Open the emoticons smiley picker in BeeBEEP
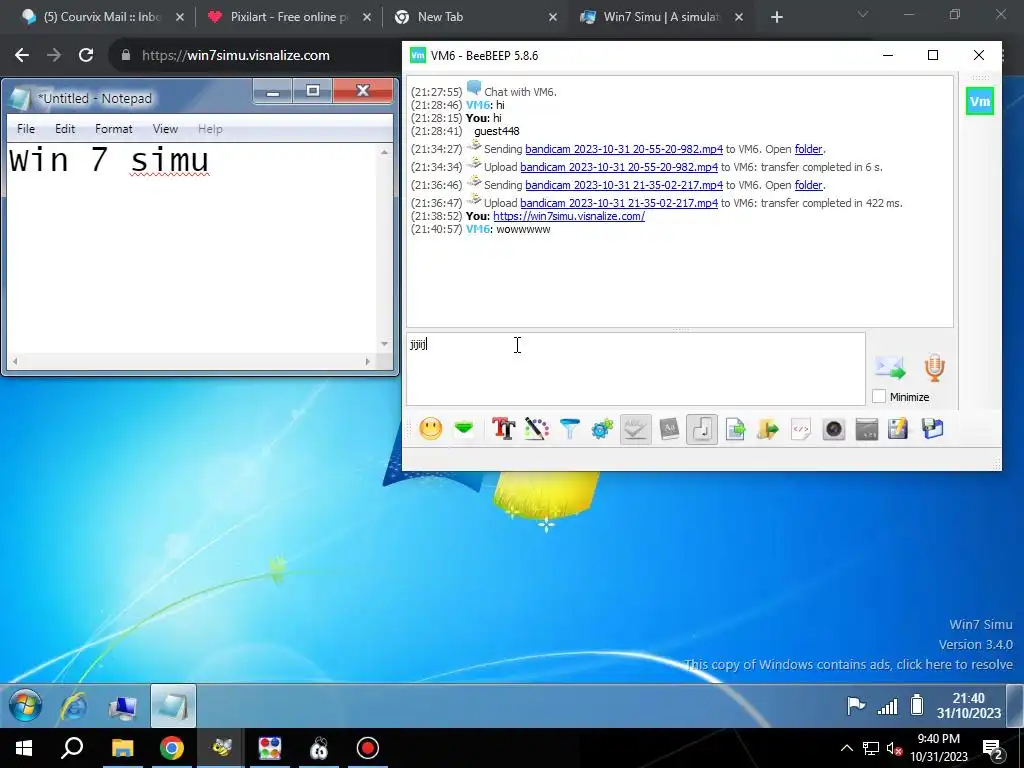1024x768 pixels. coord(430,429)
